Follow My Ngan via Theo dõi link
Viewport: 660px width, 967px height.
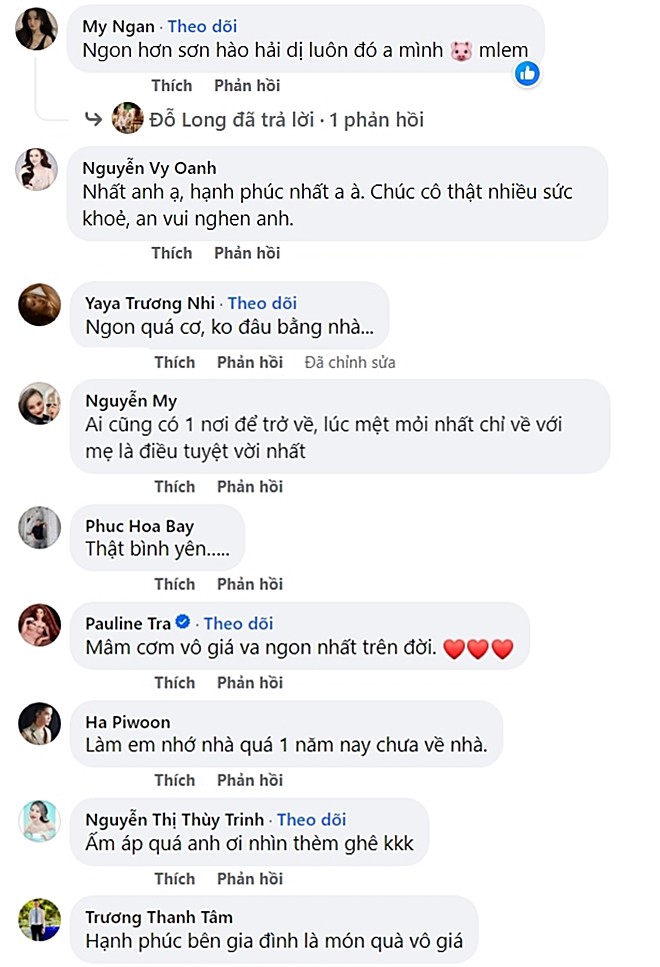pos(202,26)
